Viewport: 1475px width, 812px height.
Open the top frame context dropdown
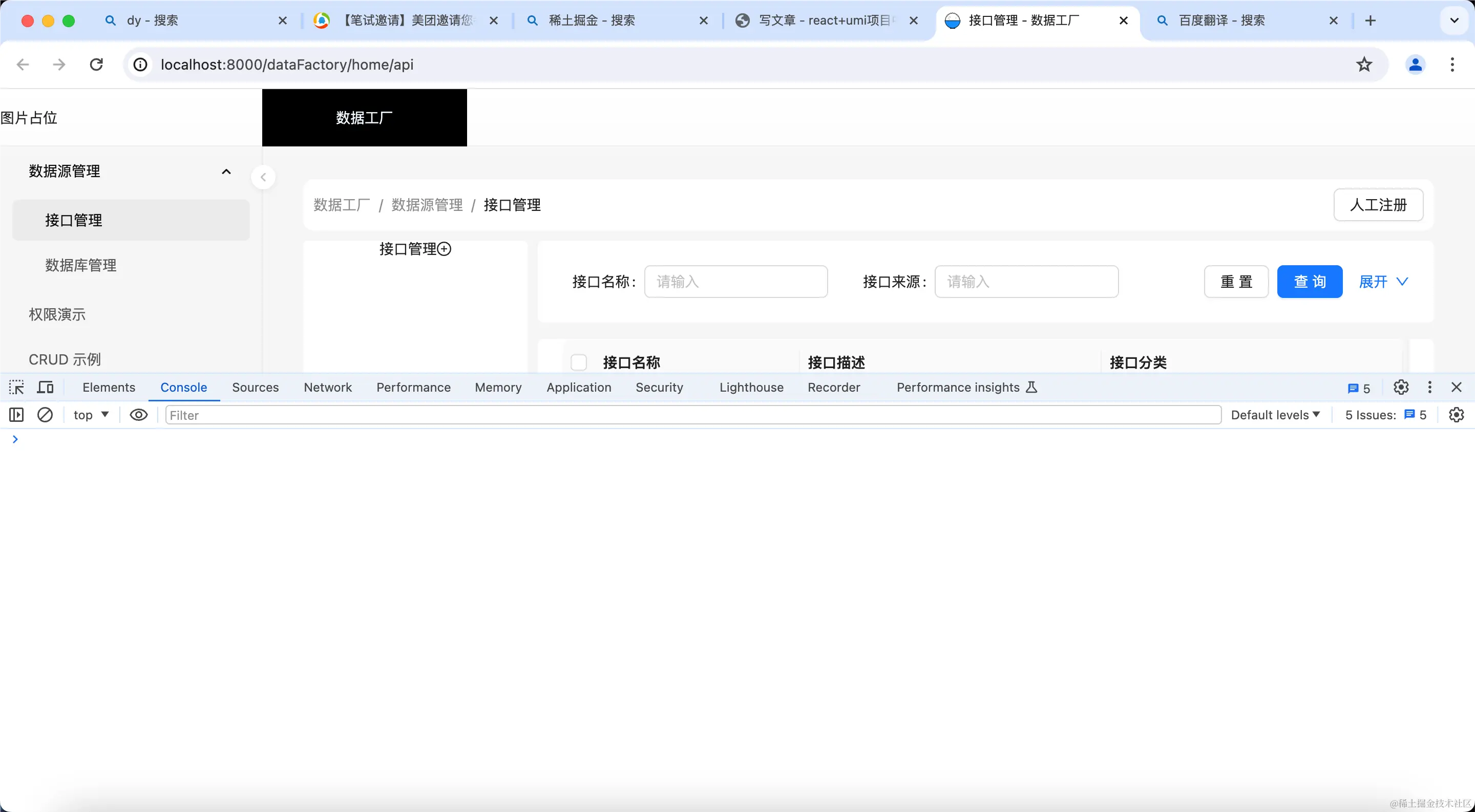(x=90, y=415)
